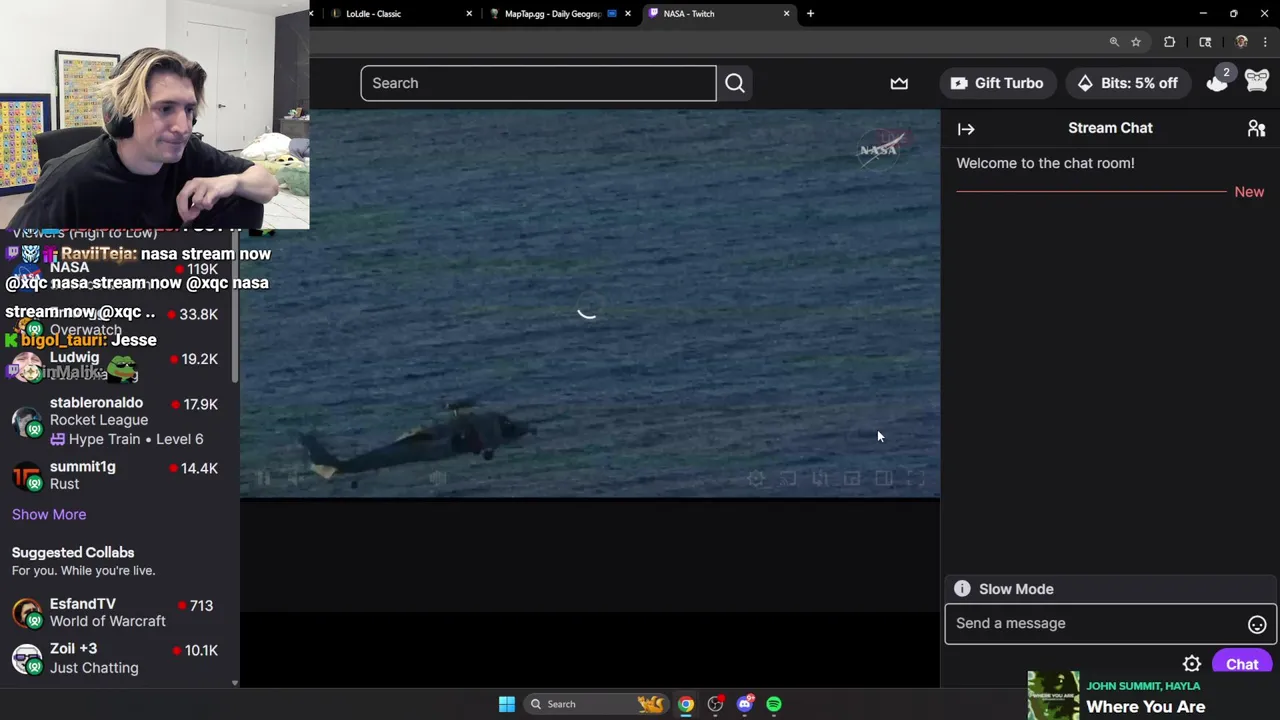
Task: Click the 14.4K viewer count
Action: click(199, 468)
